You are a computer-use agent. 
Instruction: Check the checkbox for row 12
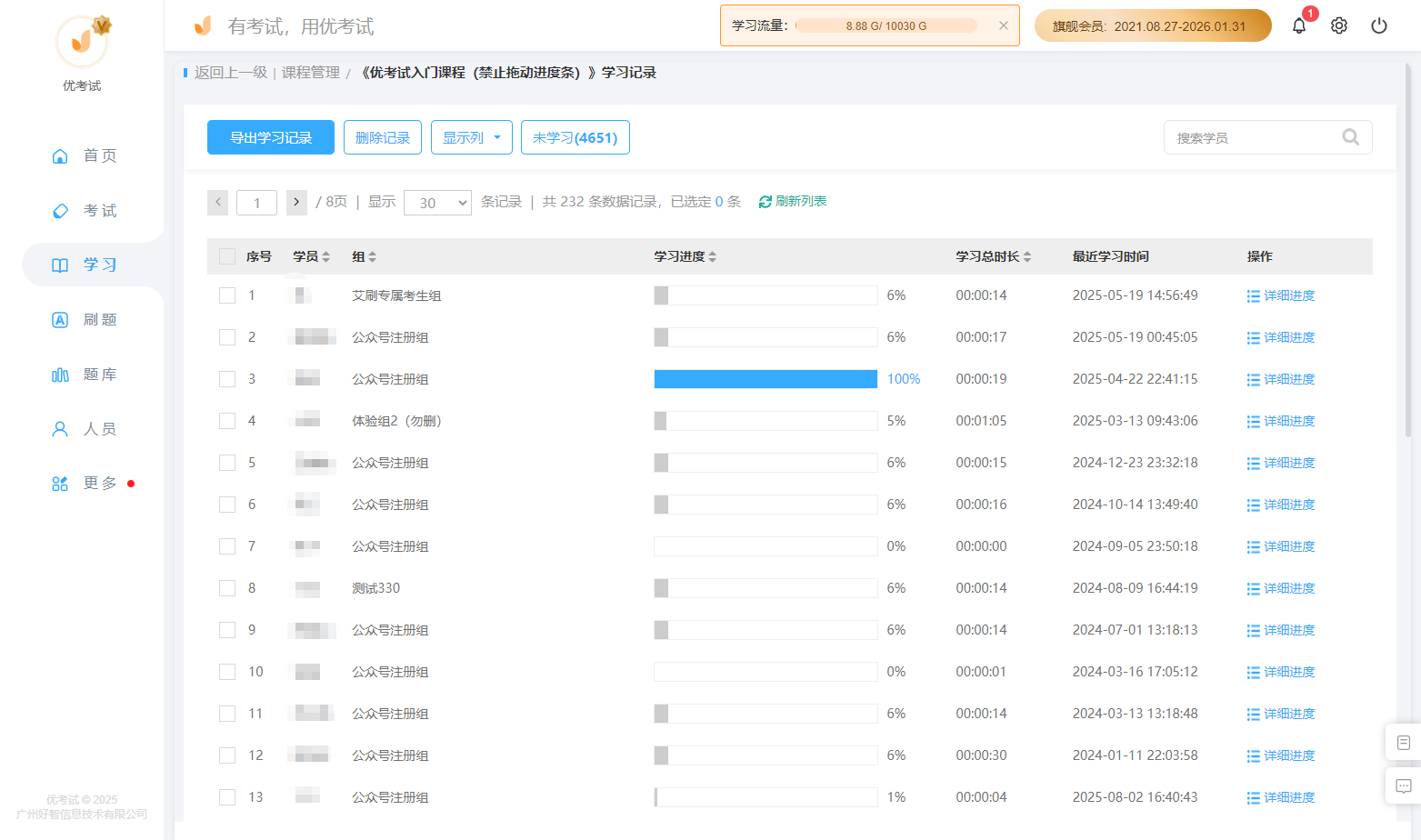point(227,755)
